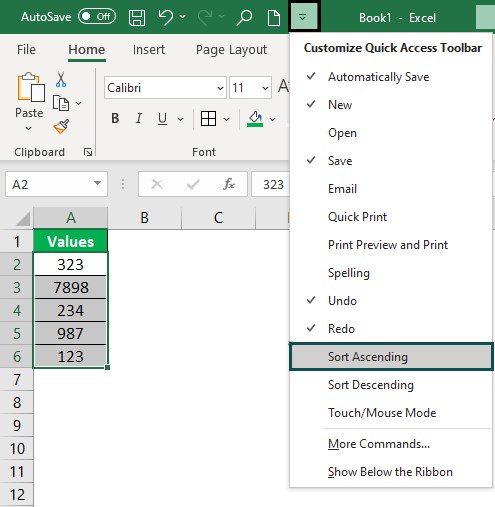Select Touch/Mouse Mode menu item
The width and height of the screenshot is (495, 507).
click(391, 413)
